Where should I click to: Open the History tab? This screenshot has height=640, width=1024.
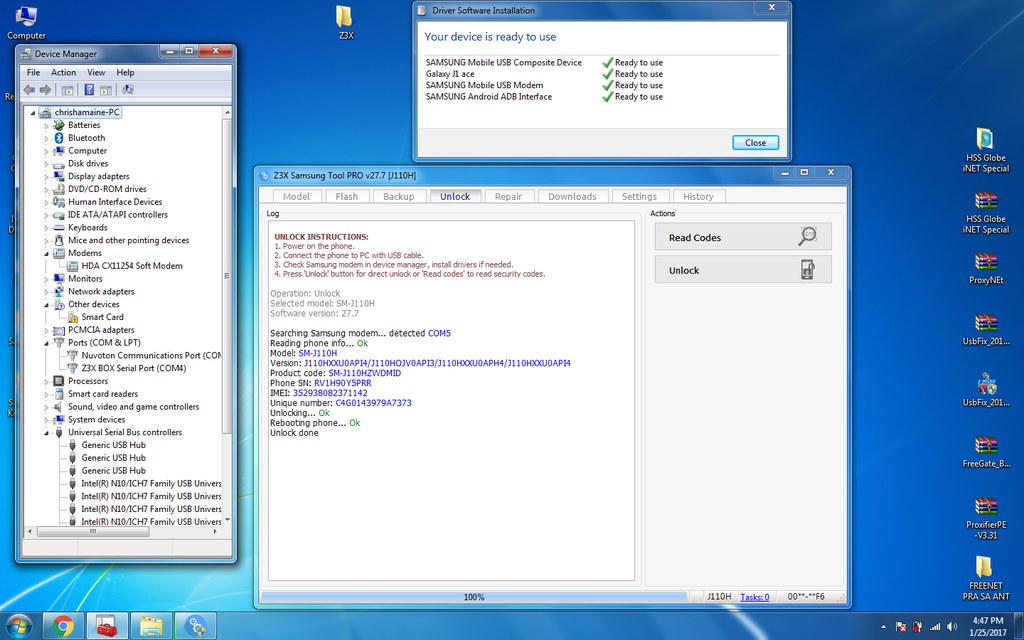pyautogui.click(x=698, y=197)
